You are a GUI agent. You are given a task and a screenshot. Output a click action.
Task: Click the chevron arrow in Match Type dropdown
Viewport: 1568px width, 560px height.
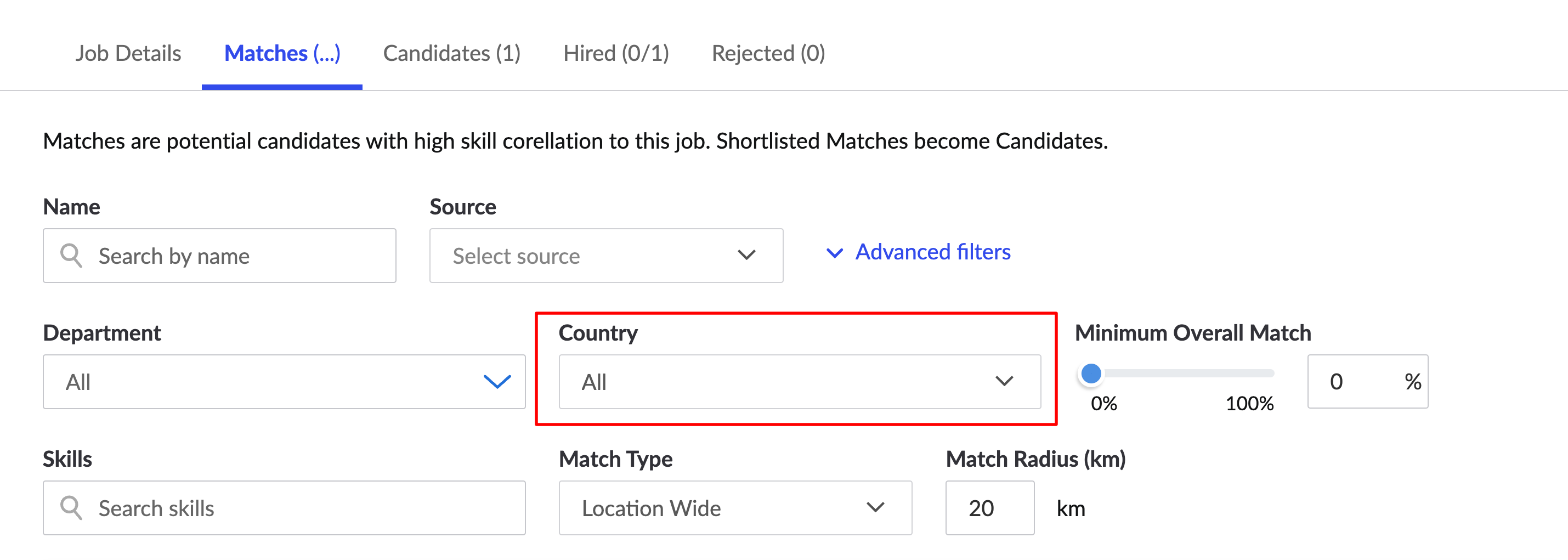point(875,507)
